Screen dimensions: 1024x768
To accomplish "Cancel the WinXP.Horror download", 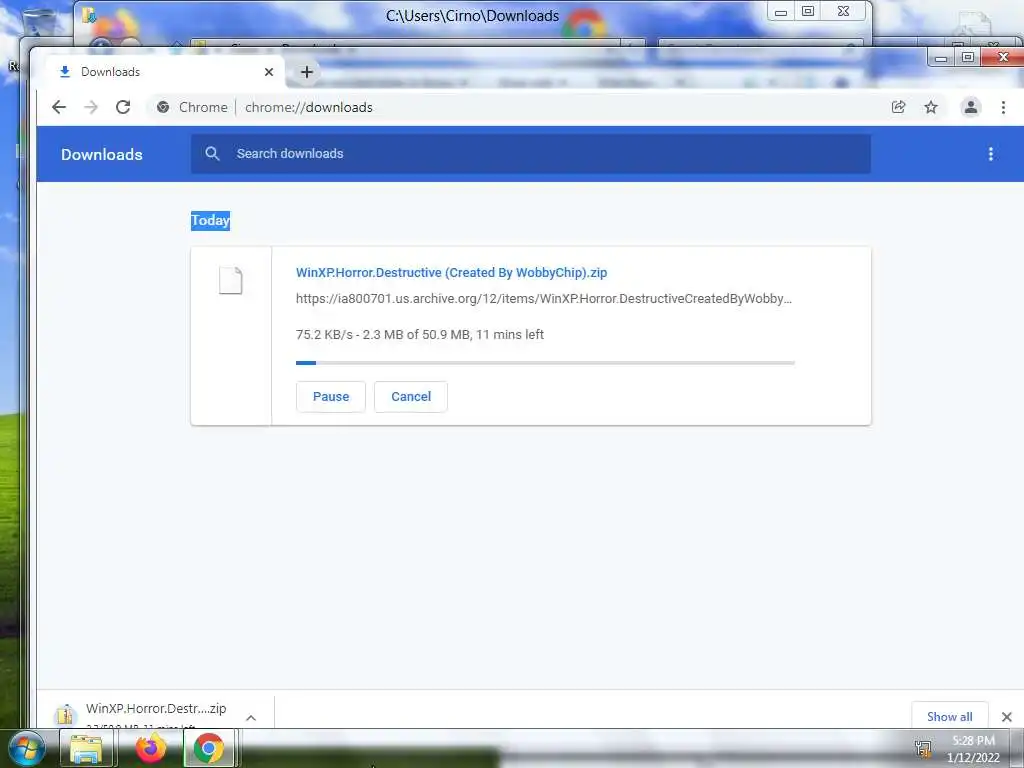I will click(x=411, y=396).
